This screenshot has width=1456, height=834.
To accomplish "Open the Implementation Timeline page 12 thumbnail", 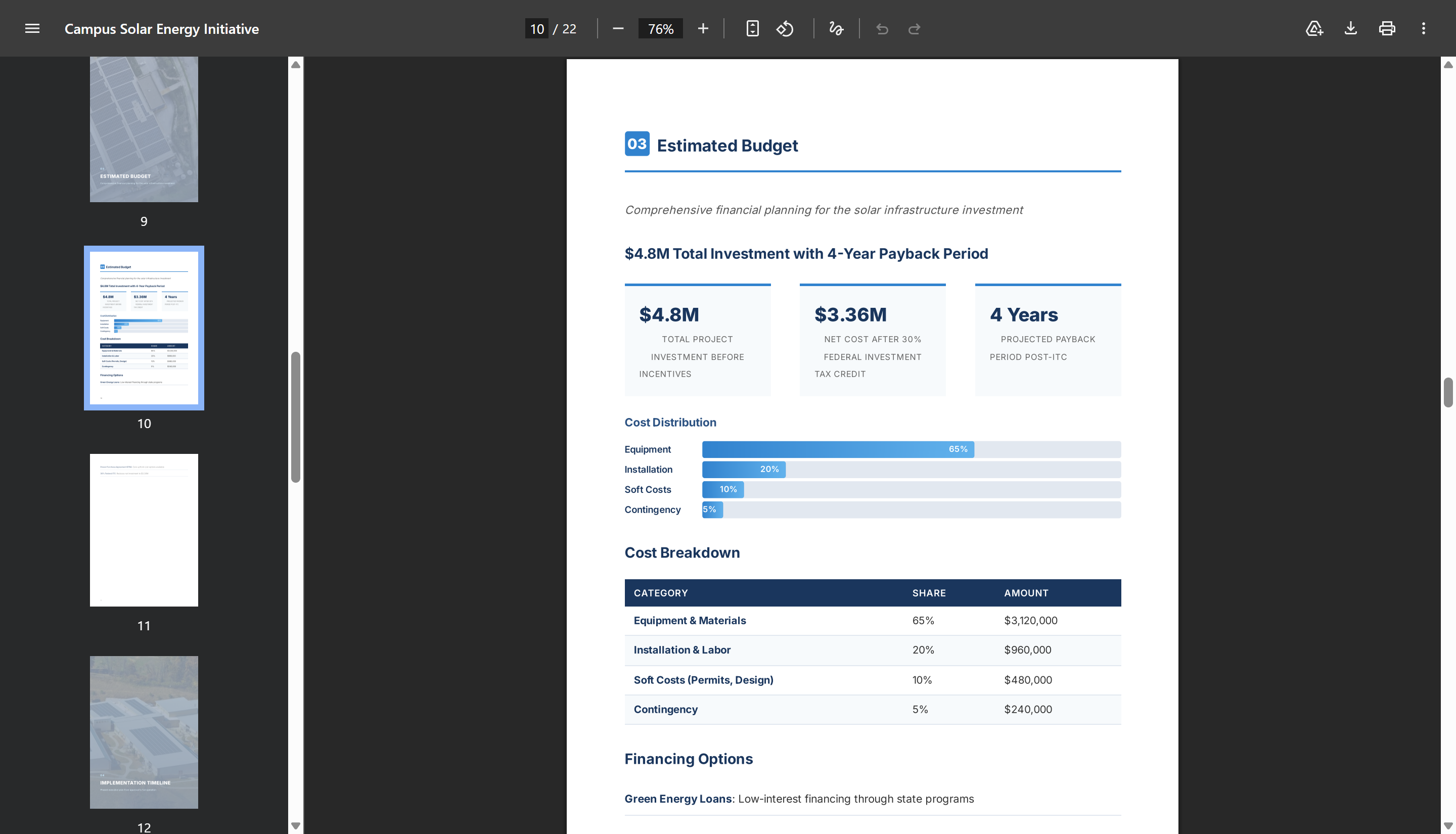I will [x=144, y=732].
